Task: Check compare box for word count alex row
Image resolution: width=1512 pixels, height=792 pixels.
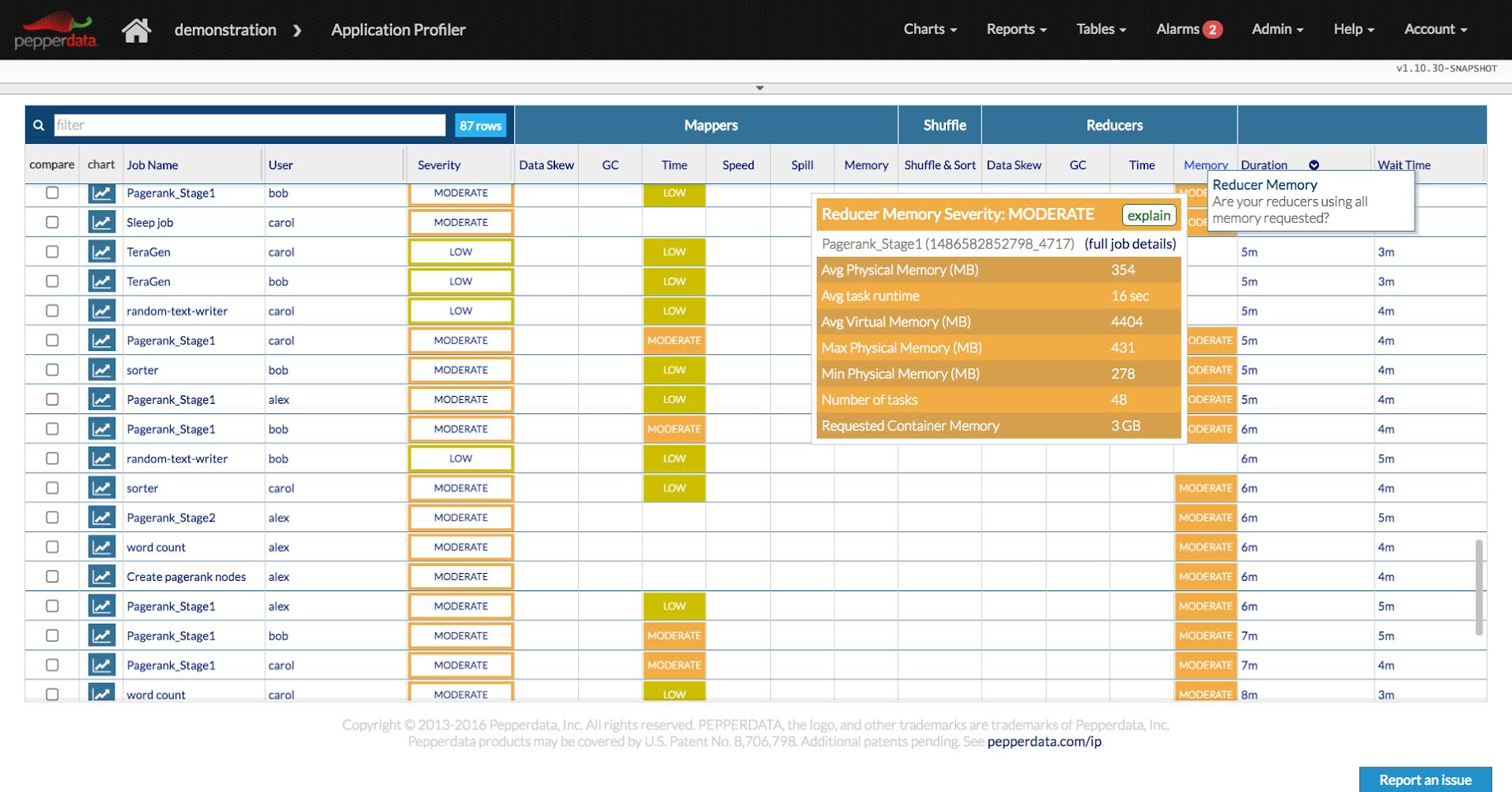Action: point(52,547)
